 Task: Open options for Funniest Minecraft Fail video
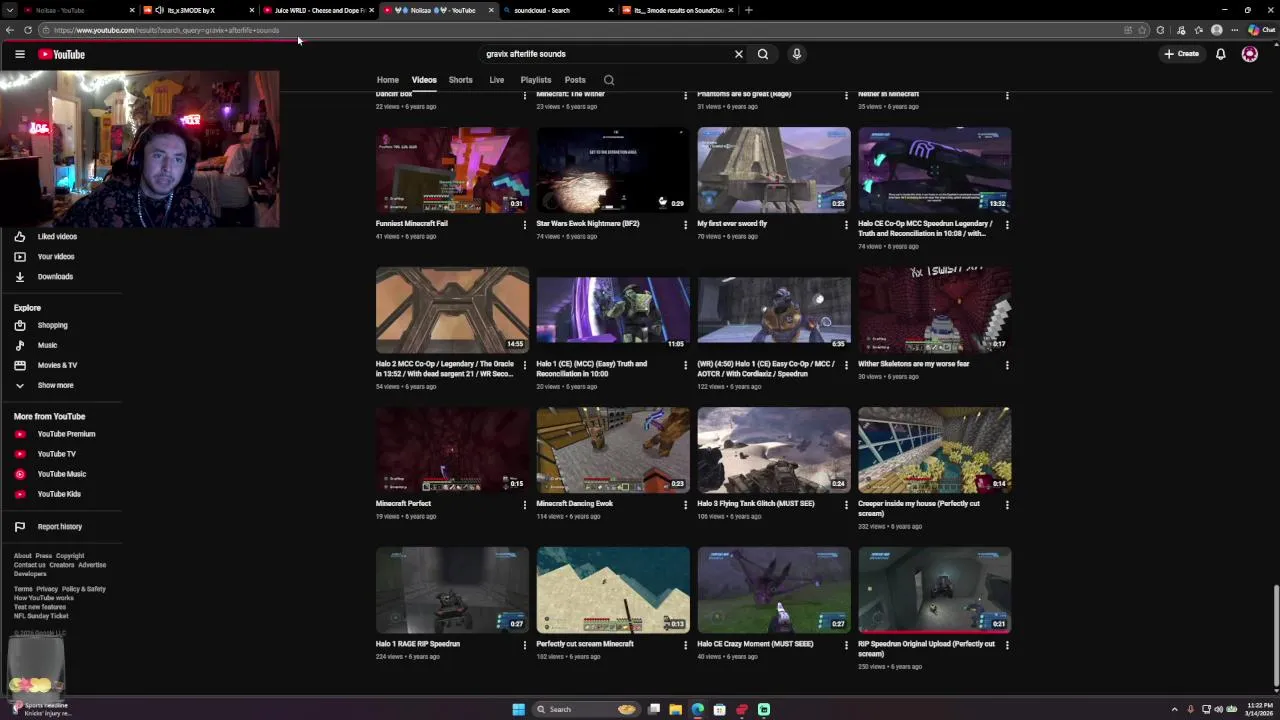coord(524,225)
